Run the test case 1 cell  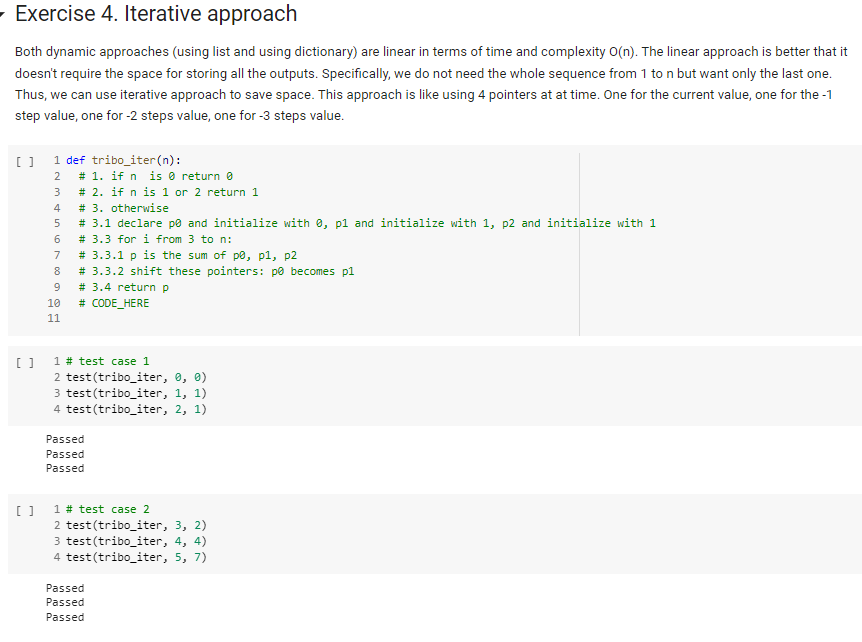(x=25, y=362)
